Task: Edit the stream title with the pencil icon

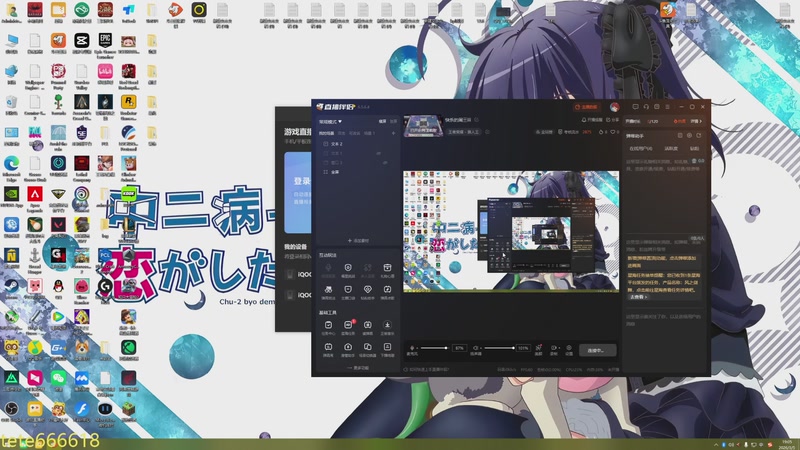Action: click(x=477, y=120)
